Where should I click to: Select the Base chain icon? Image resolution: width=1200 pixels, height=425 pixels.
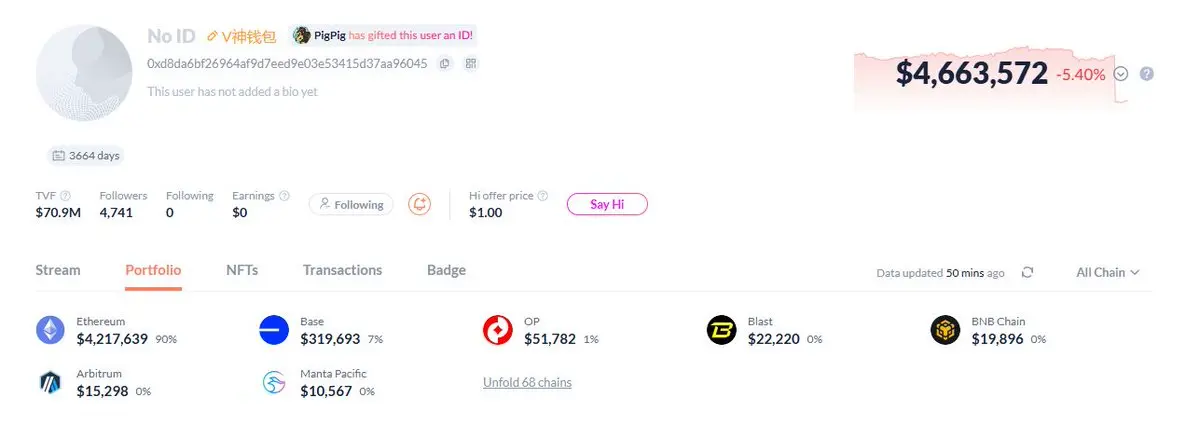[x=274, y=330]
